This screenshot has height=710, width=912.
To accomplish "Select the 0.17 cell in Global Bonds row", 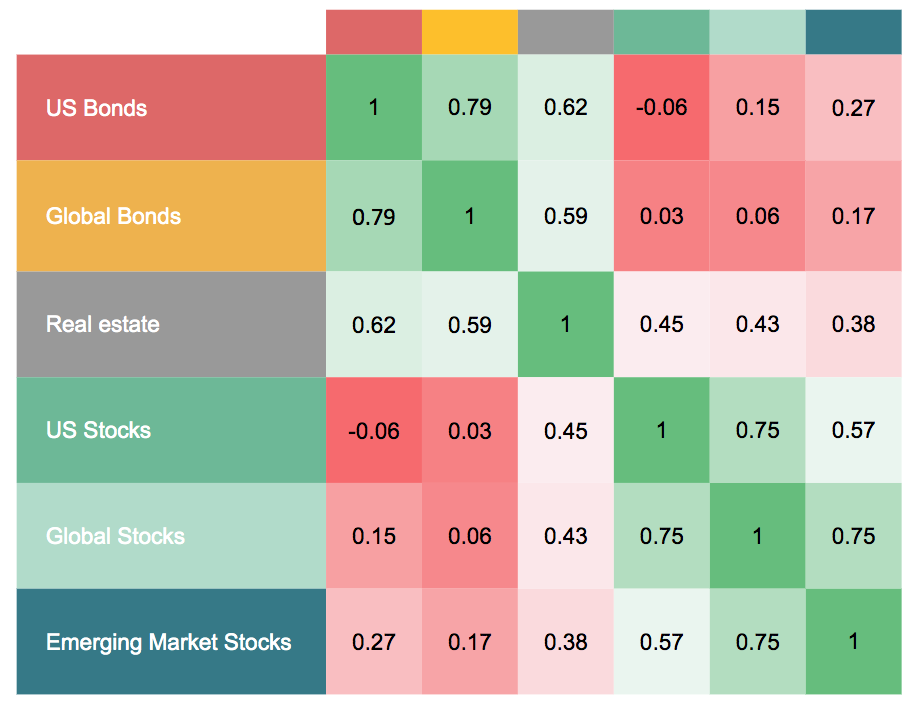I will click(854, 216).
